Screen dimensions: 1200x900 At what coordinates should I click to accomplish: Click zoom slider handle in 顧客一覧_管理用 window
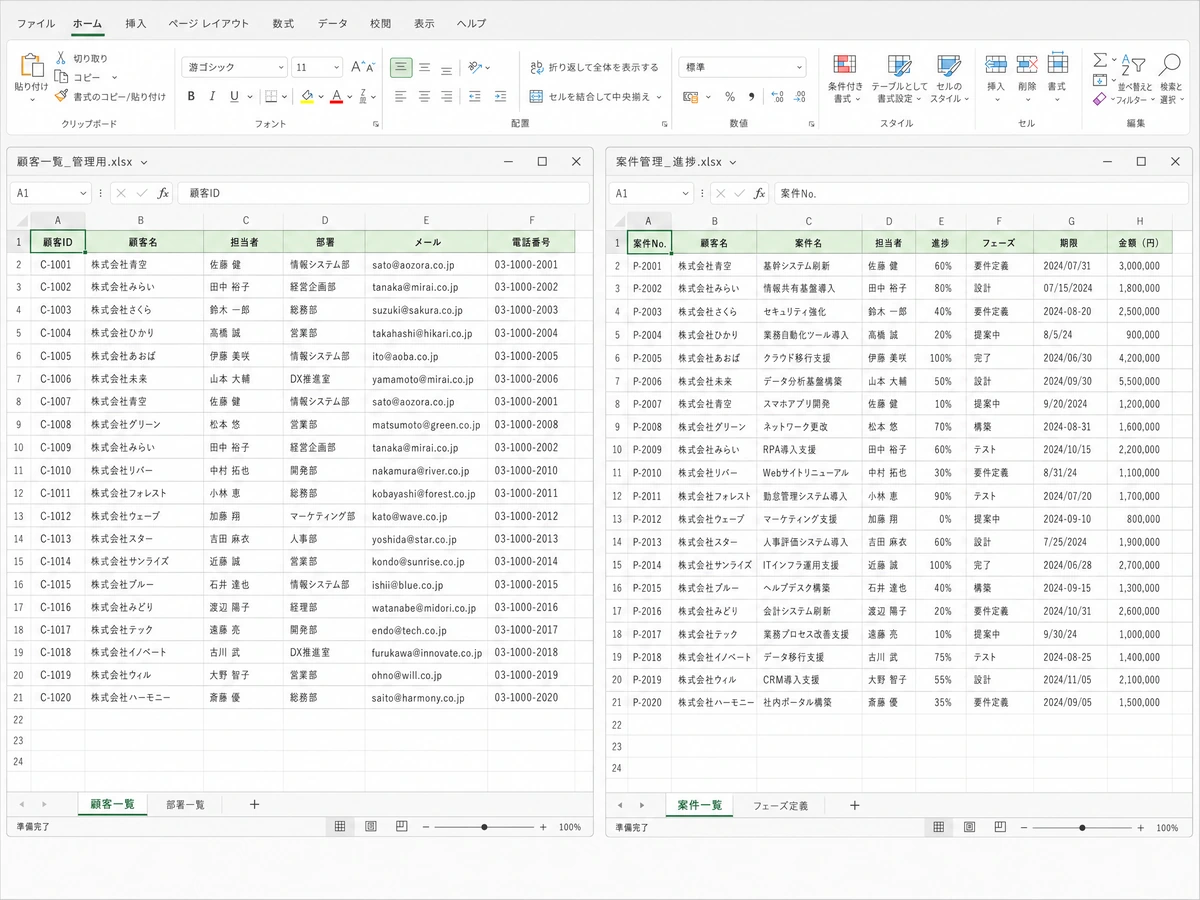(484, 827)
